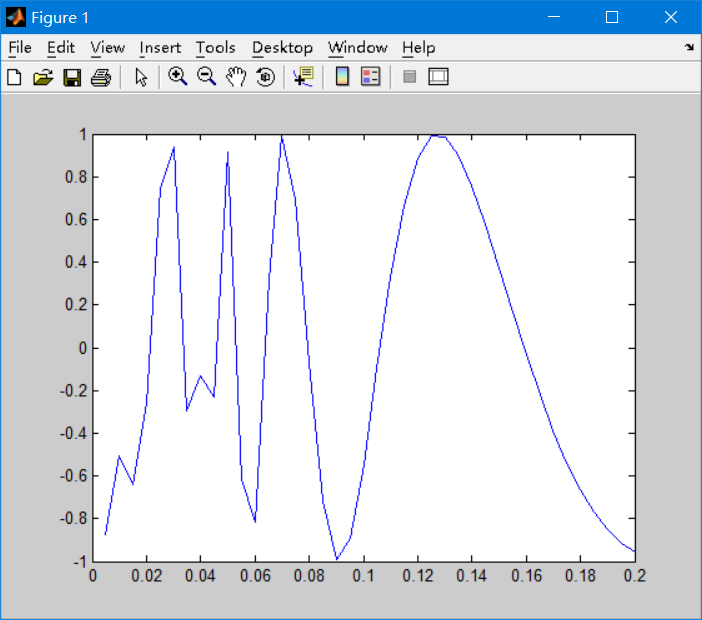Enable the Data Cursor tool
This screenshot has width=702, height=620.
point(304,77)
